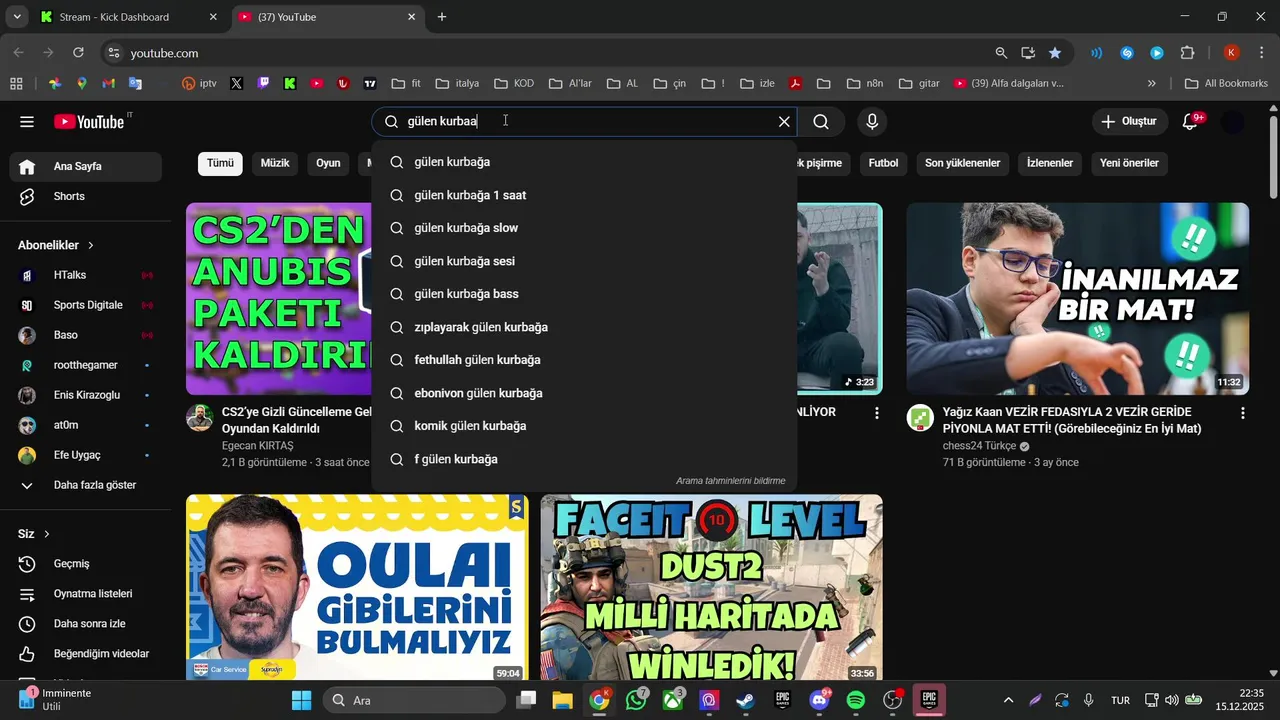Select the Müzik filter chip
This screenshot has width=1280, height=720.
[x=275, y=163]
